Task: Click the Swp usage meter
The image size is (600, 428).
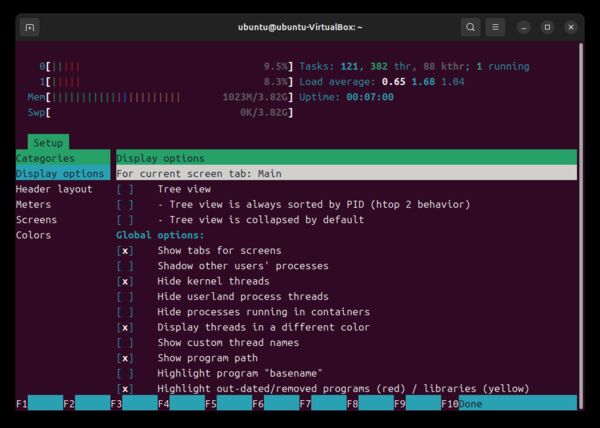Action: [x=160, y=112]
